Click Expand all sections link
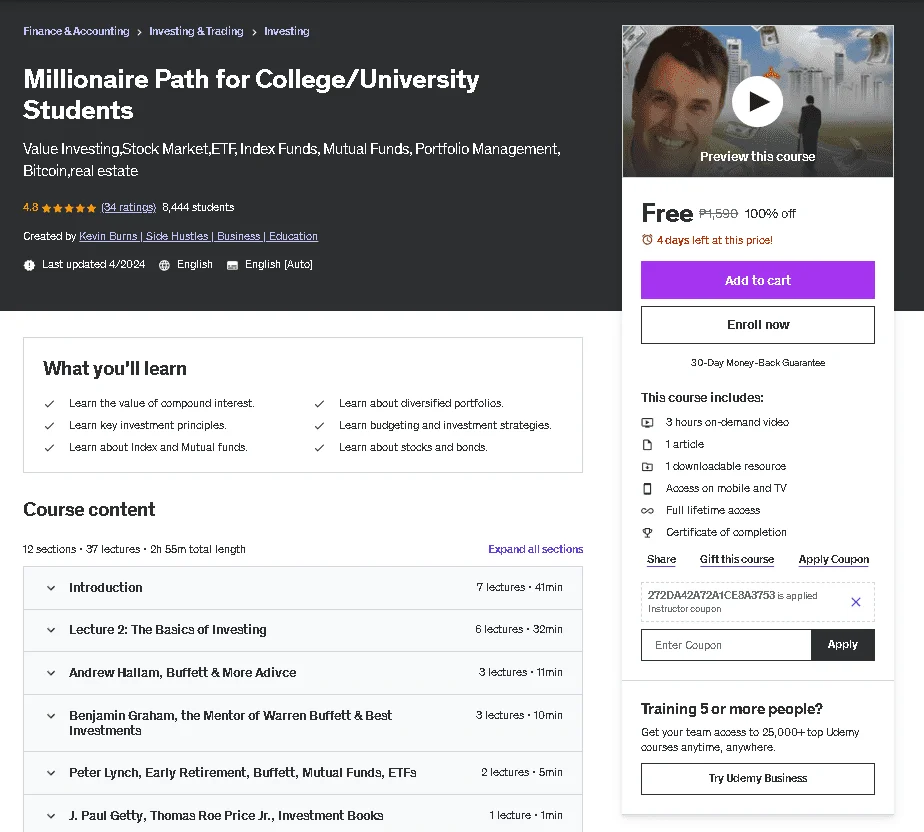924x832 pixels. coord(535,549)
